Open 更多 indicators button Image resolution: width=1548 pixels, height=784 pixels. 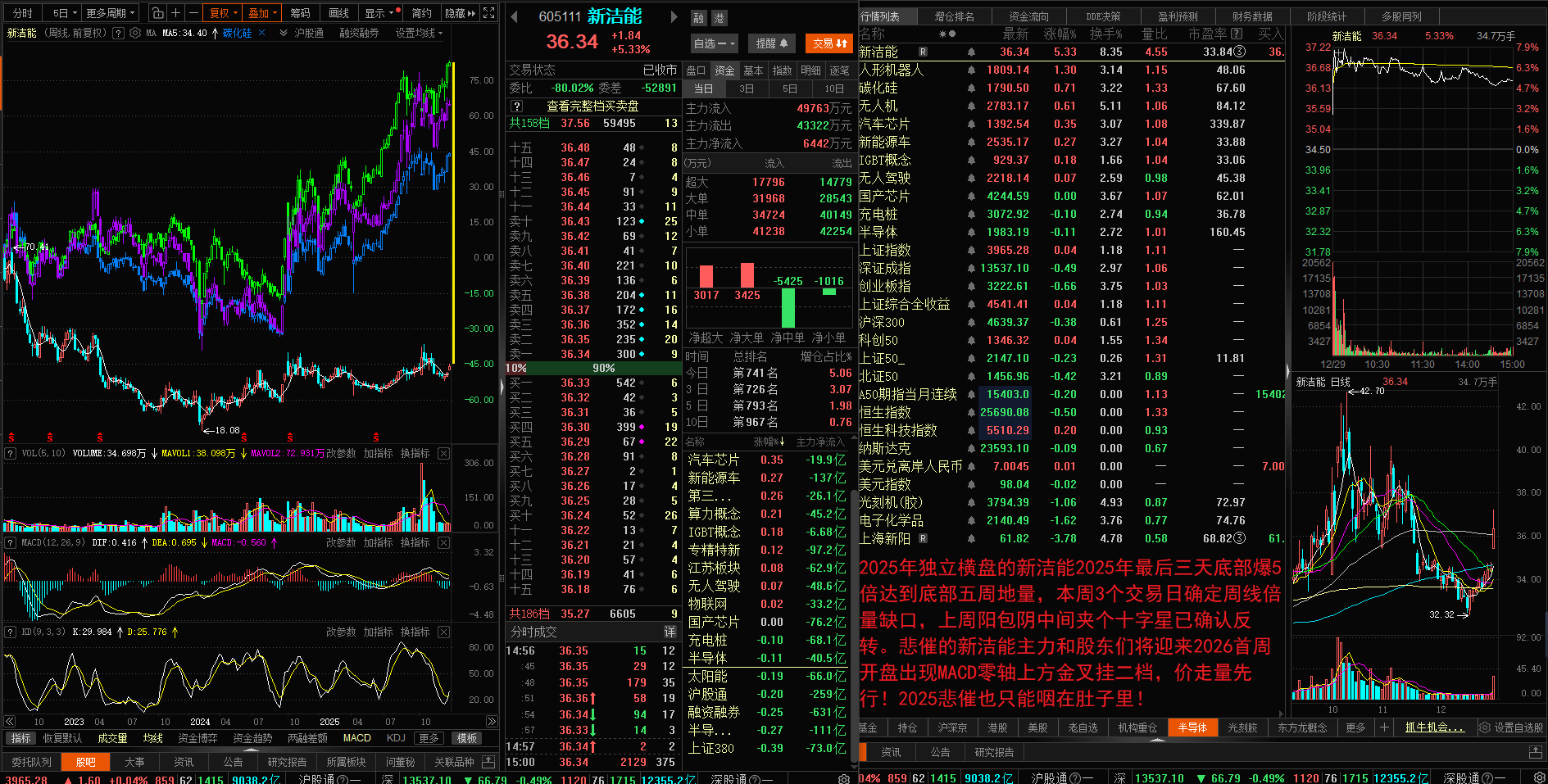coord(428,738)
